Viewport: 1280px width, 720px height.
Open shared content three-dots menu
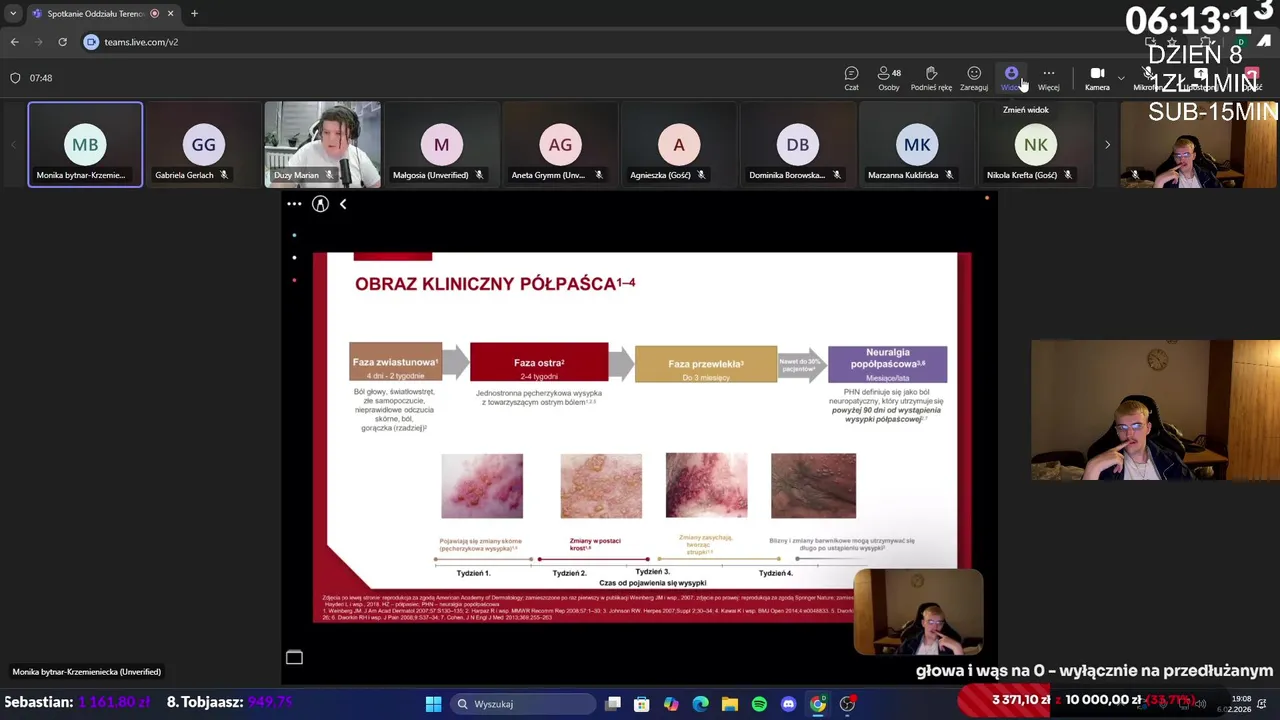click(x=294, y=204)
